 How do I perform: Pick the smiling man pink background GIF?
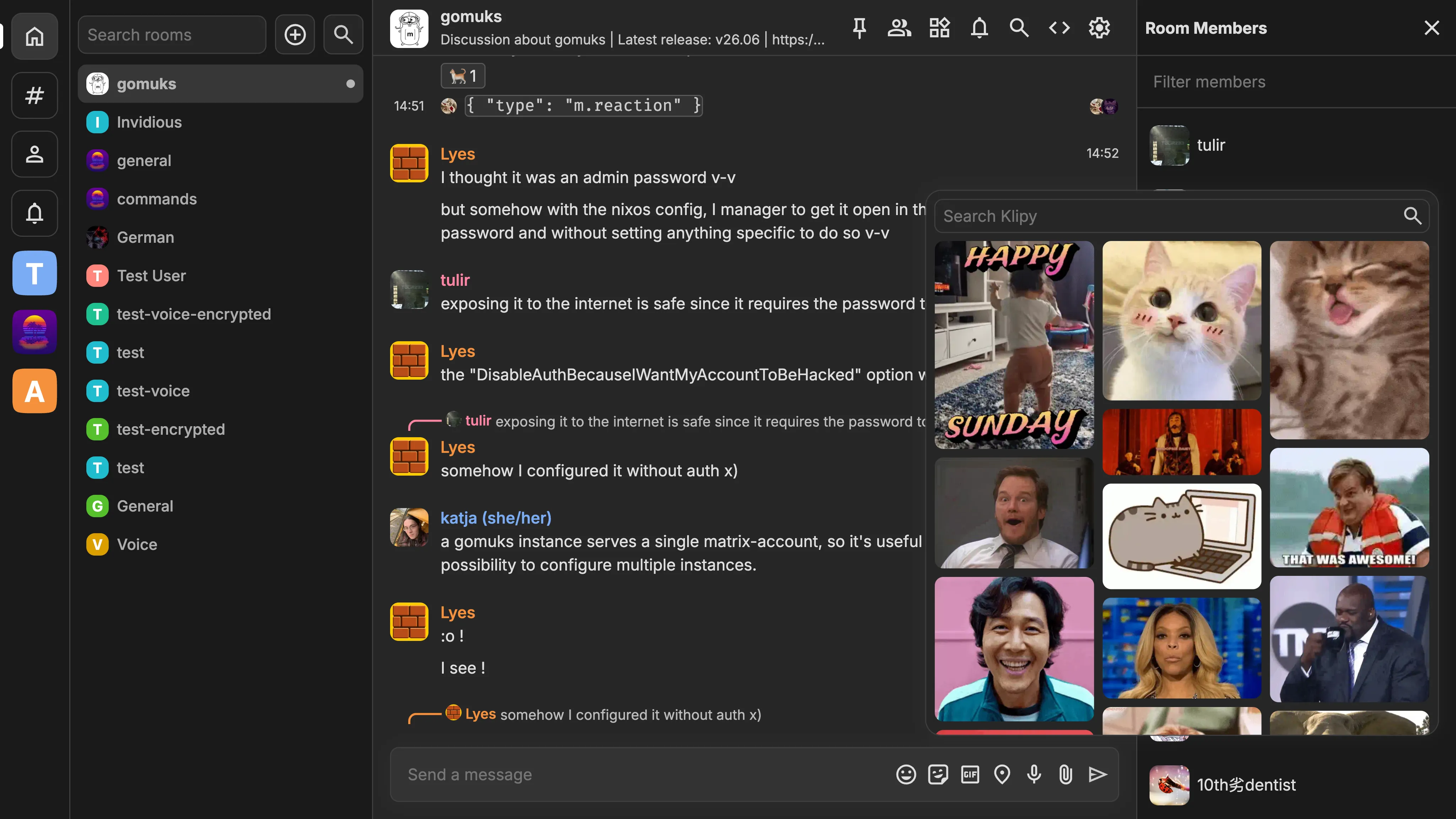point(1014,649)
